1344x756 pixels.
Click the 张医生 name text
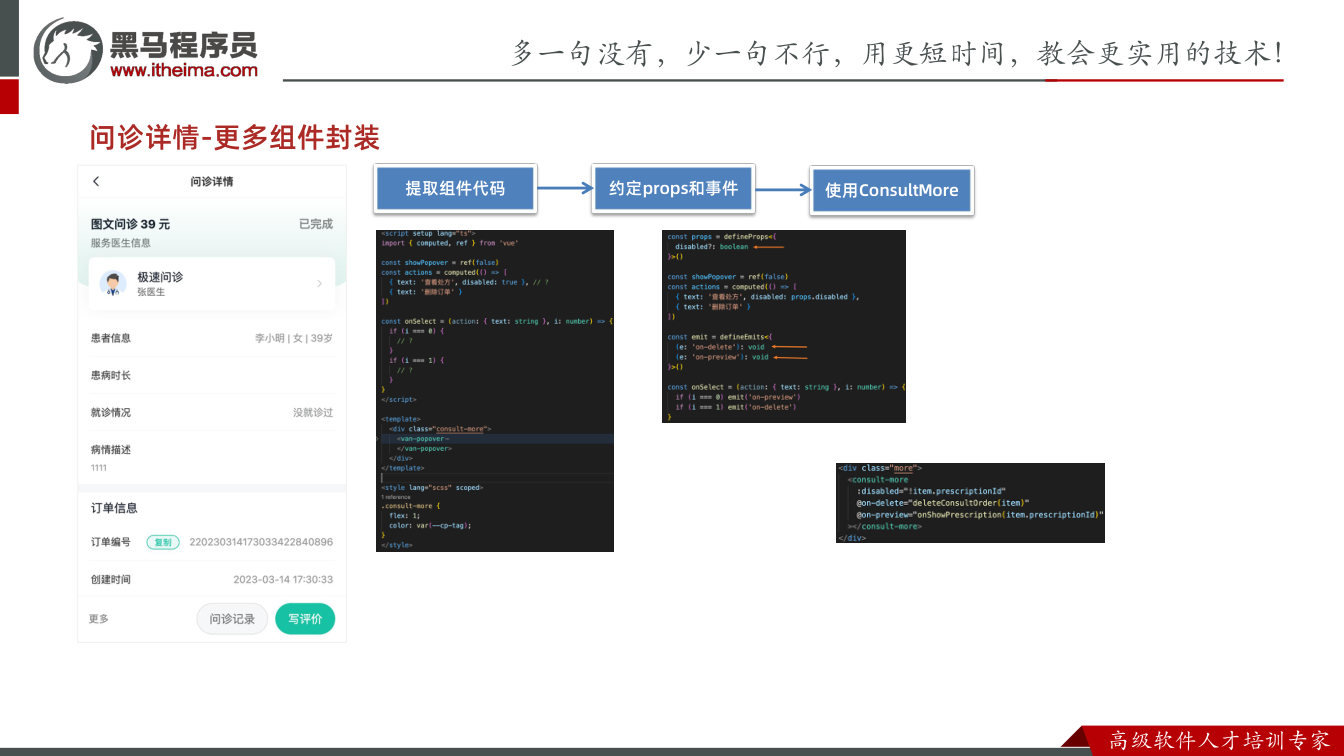151,292
